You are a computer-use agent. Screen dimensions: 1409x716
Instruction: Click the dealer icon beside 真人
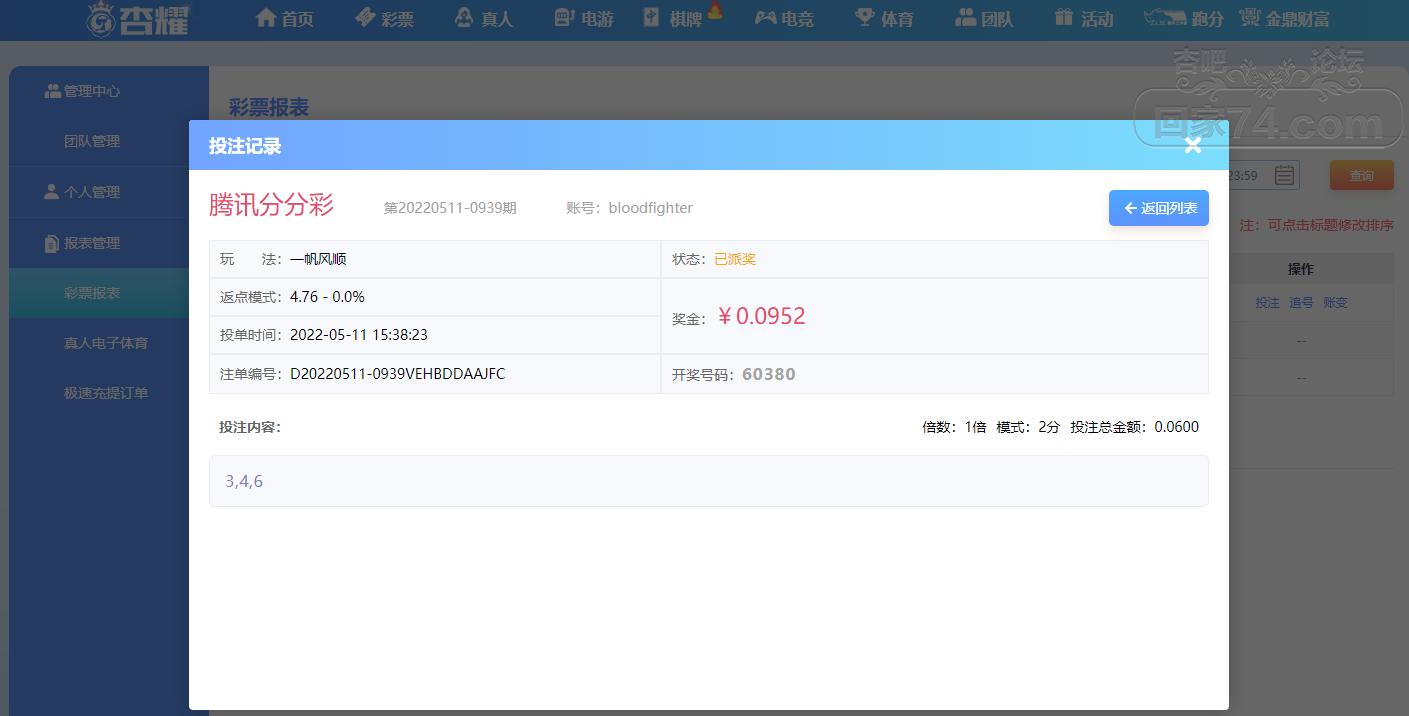463,17
